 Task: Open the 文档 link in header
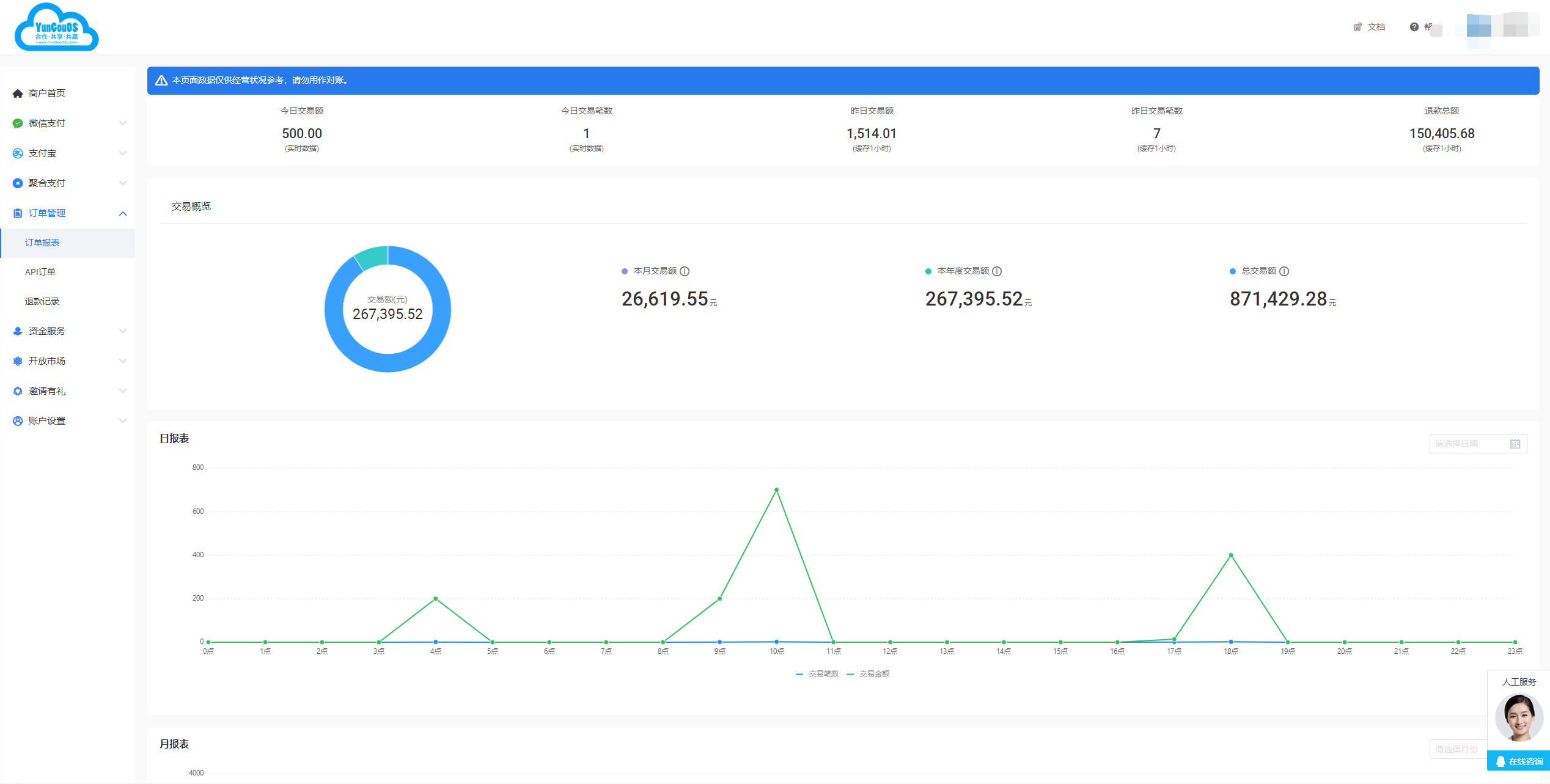(x=1376, y=27)
